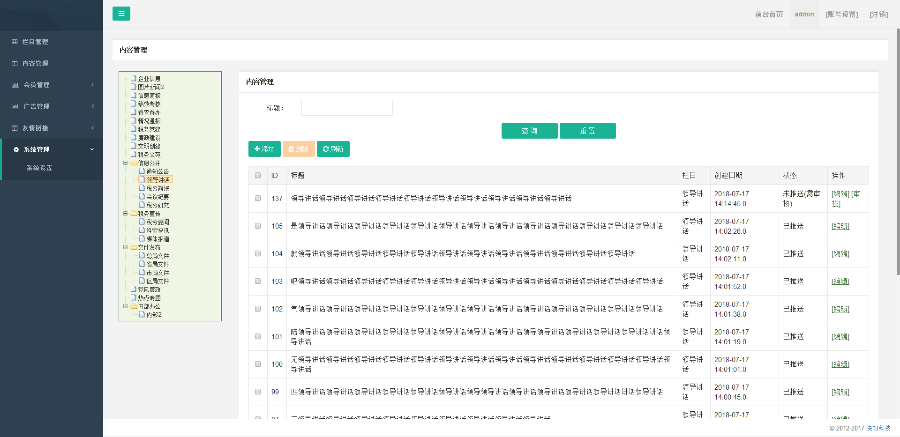Expand the 广告管理 chevron arrow
The image size is (900, 437).
coord(92,106)
